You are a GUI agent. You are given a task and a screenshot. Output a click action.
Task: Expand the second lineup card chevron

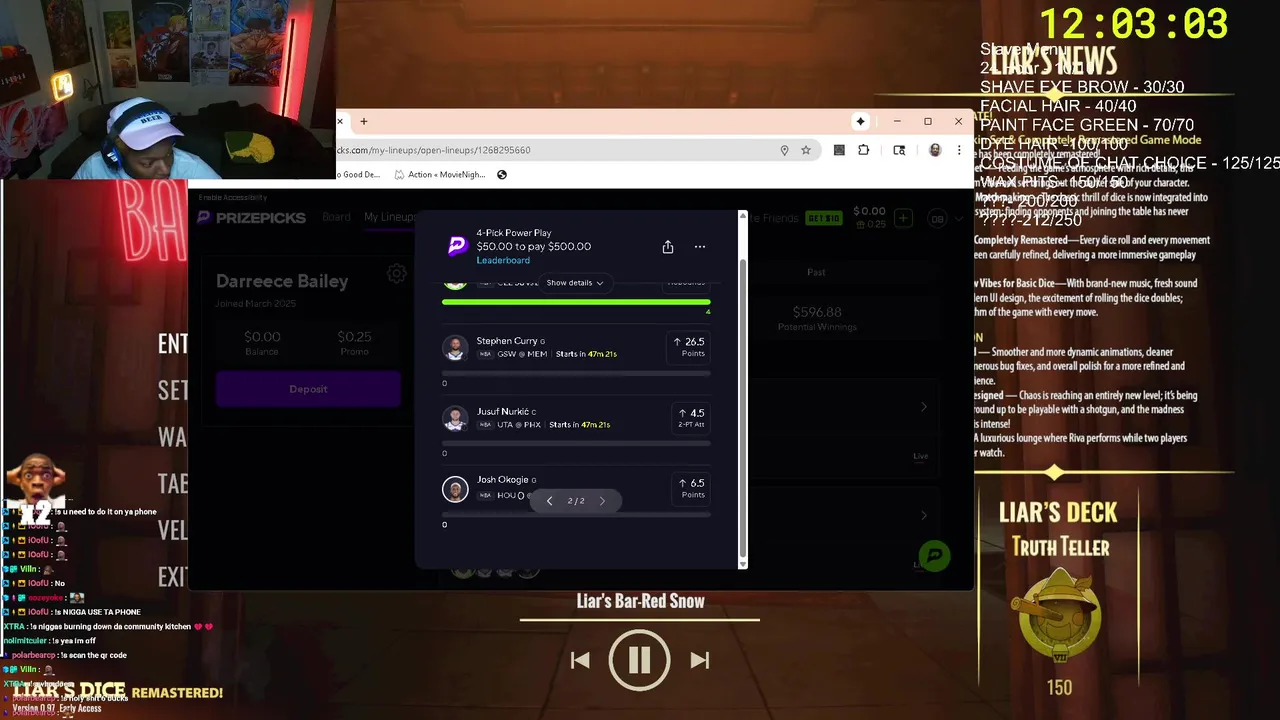(924, 515)
